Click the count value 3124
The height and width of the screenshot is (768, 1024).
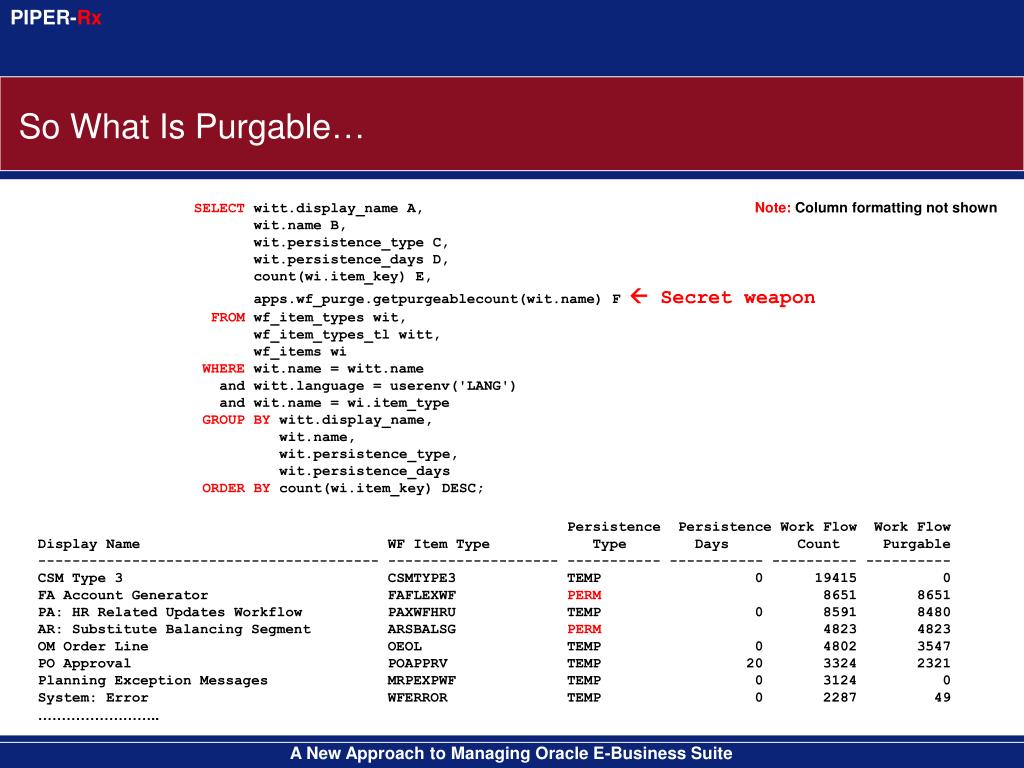coord(839,680)
